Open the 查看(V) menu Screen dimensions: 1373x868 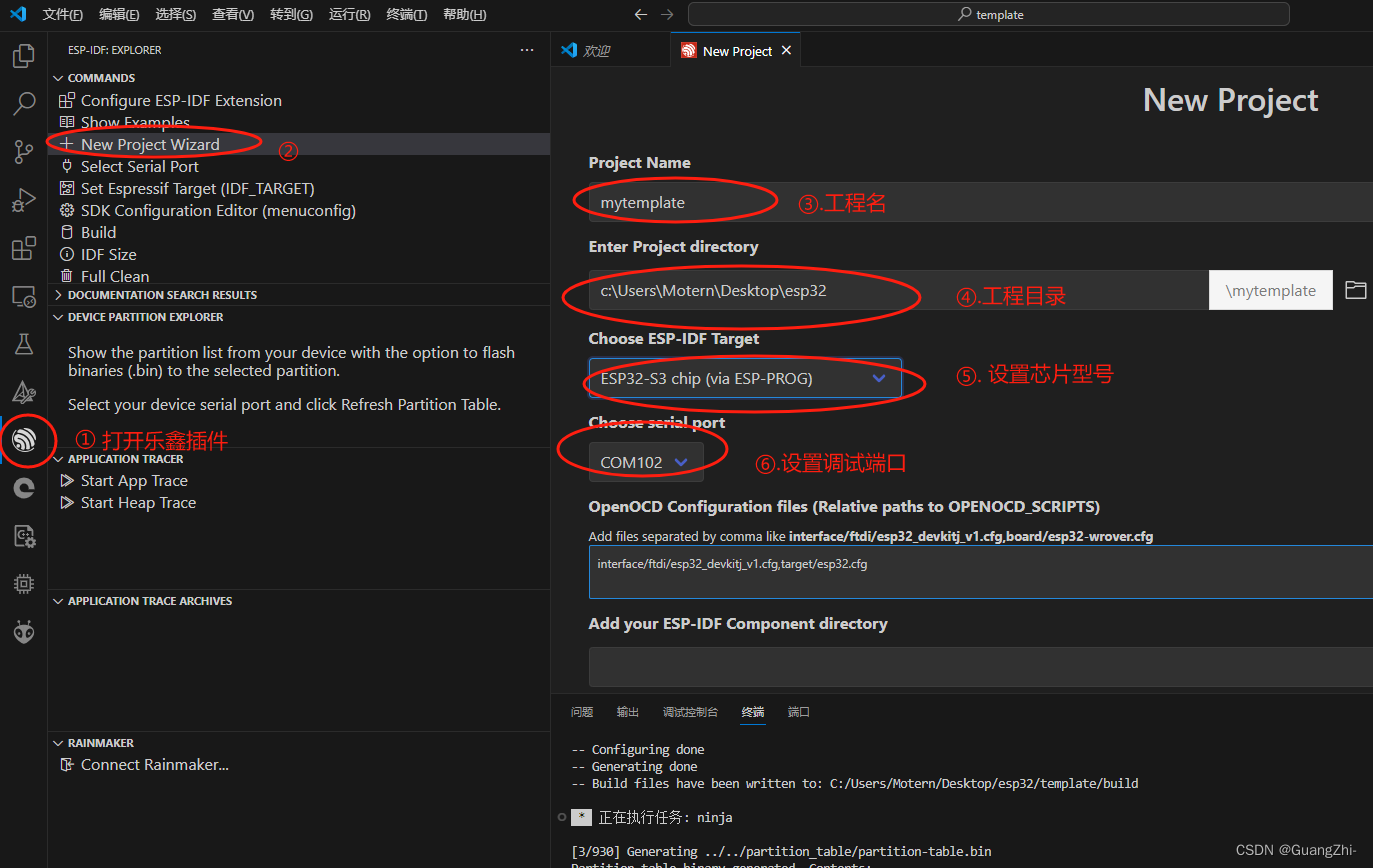click(x=233, y=14)
